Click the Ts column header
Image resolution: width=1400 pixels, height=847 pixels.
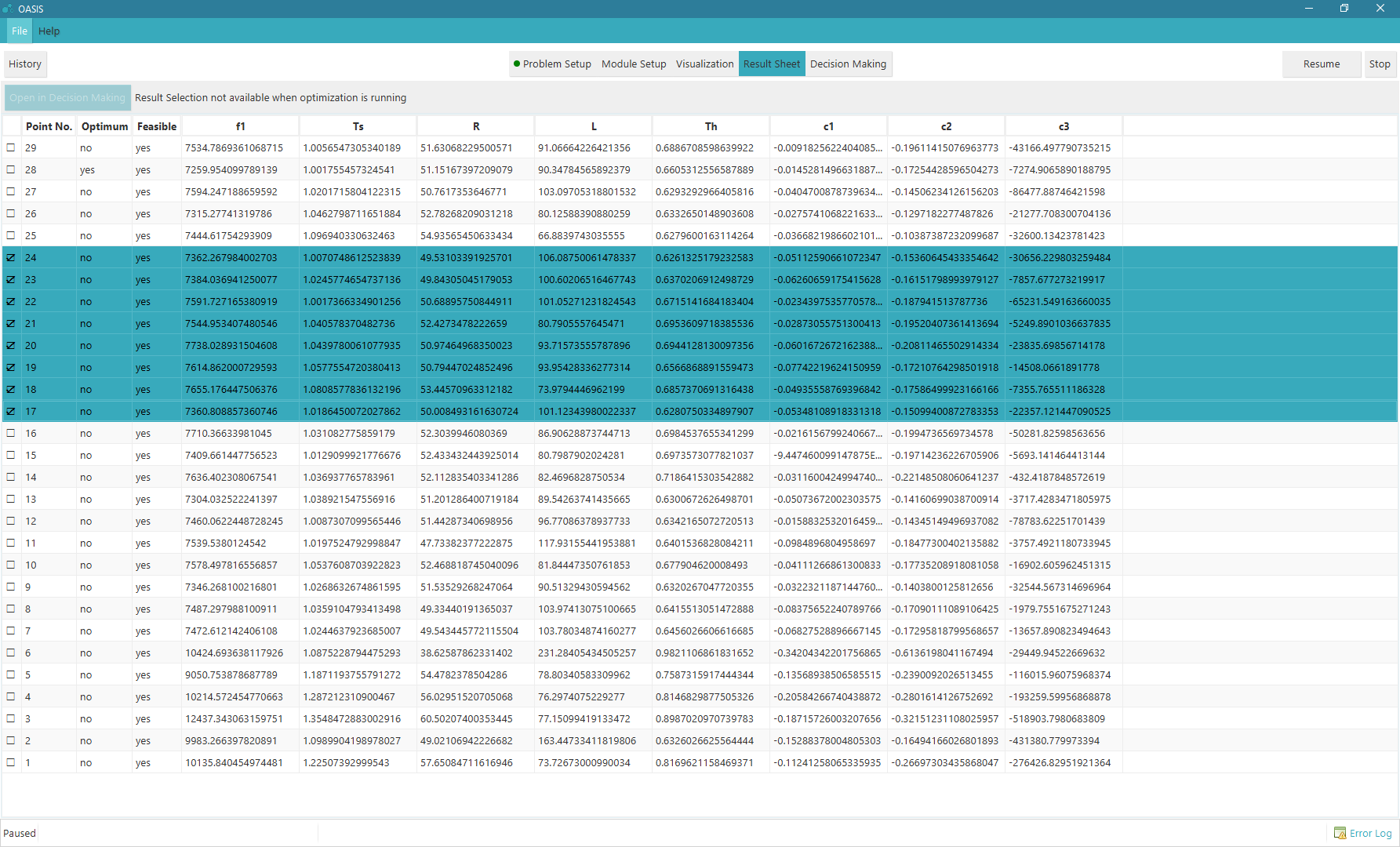[x=358, y=126]
